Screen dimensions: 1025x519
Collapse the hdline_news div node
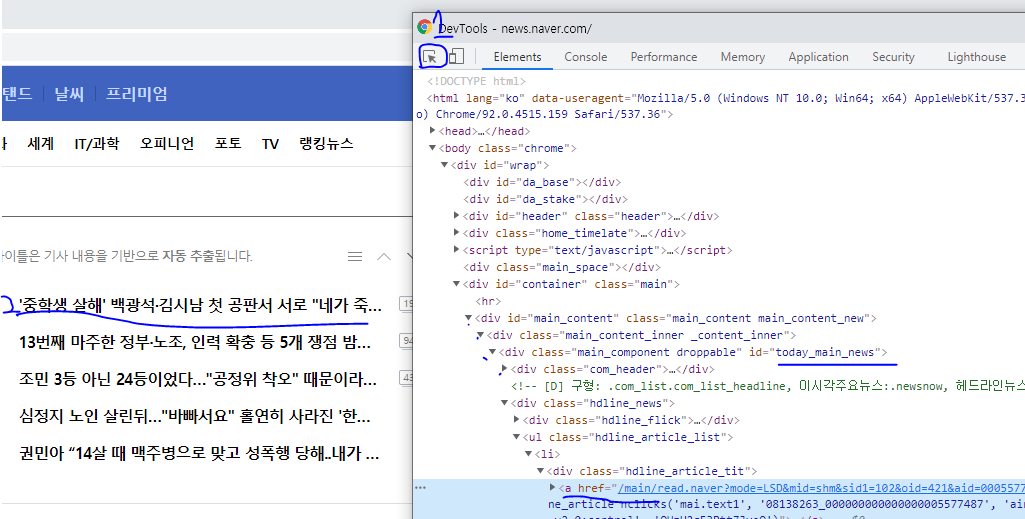[x=504, y=403]
